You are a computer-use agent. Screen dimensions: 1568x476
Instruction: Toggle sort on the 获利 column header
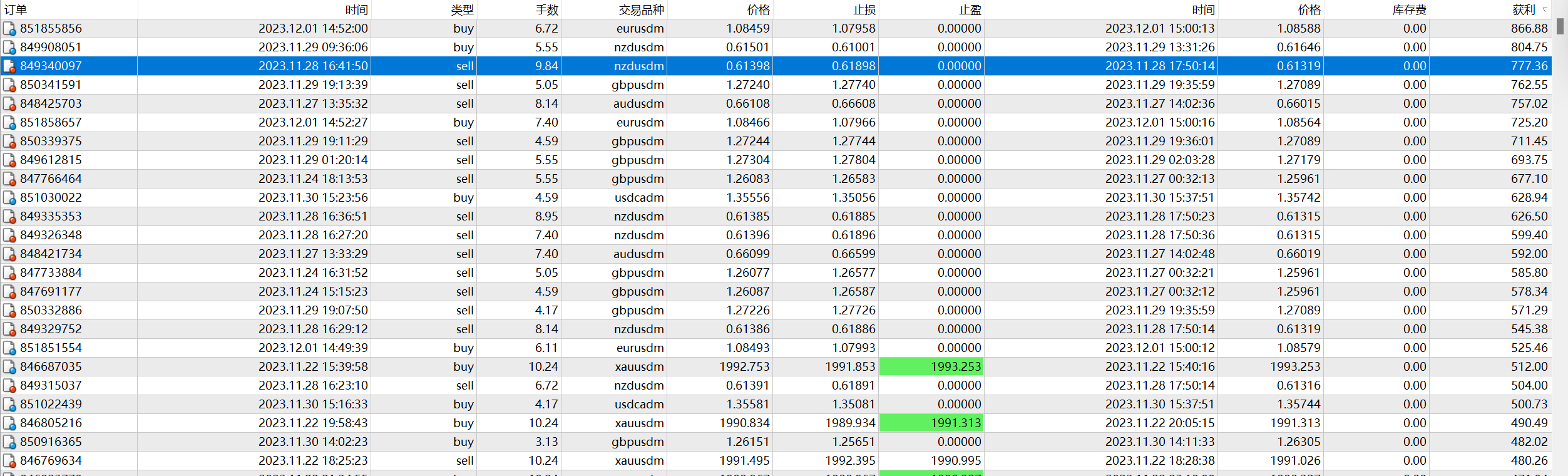1490,9
